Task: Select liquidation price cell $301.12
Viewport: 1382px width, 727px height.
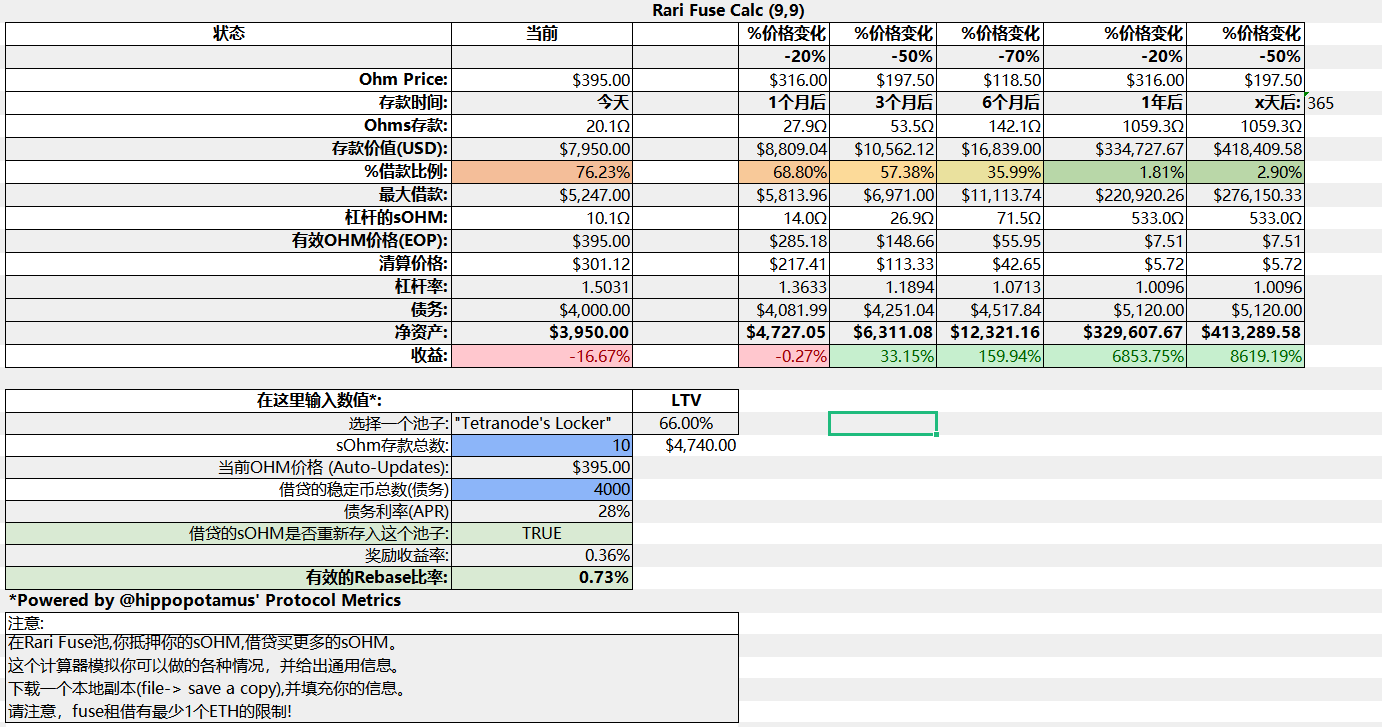Action: click(542, 264)
